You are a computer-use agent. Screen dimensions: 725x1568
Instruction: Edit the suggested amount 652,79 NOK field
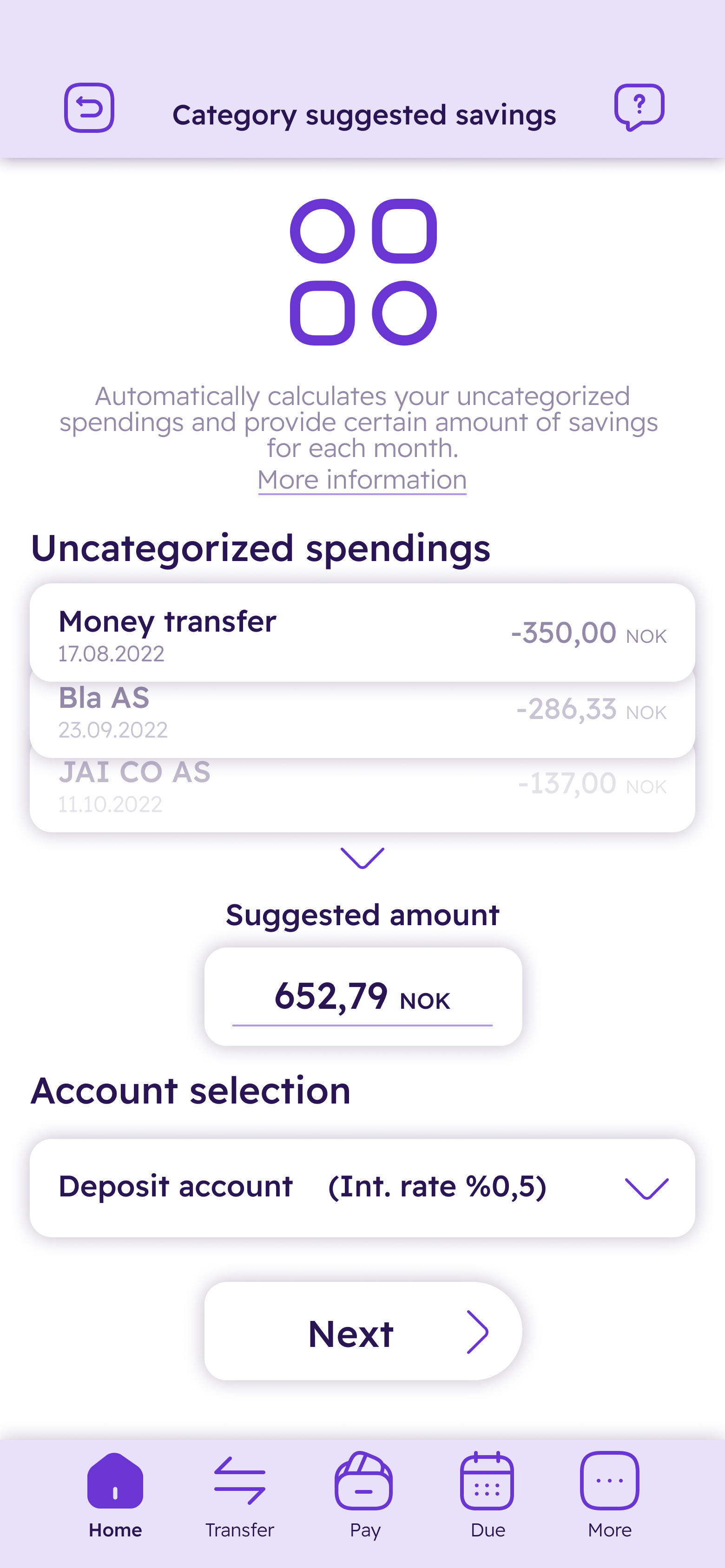coord(363,996)
